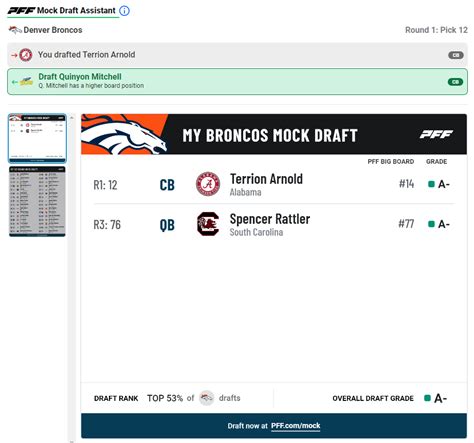Image resolution: width=474 pixels, height=443 pixels.
Task: Click the Denver Broncos team name
Action: click(53, 30)
